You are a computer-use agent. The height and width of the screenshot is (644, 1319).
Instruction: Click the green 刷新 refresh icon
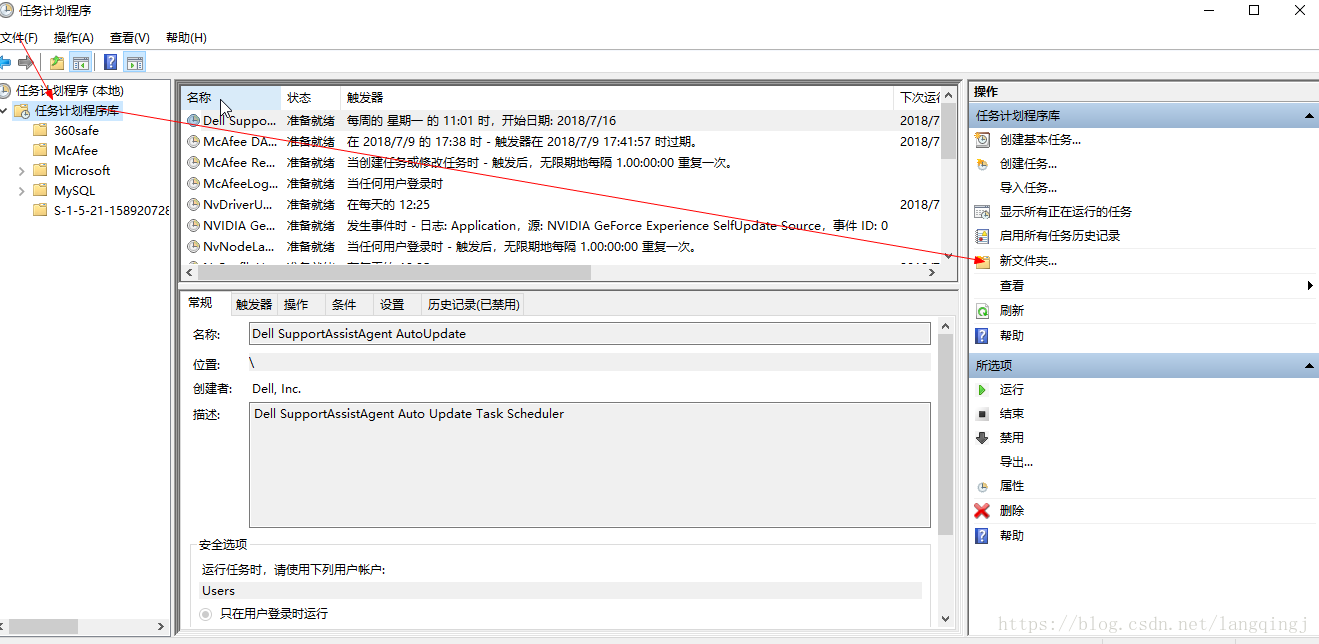(x=982, y=311)
